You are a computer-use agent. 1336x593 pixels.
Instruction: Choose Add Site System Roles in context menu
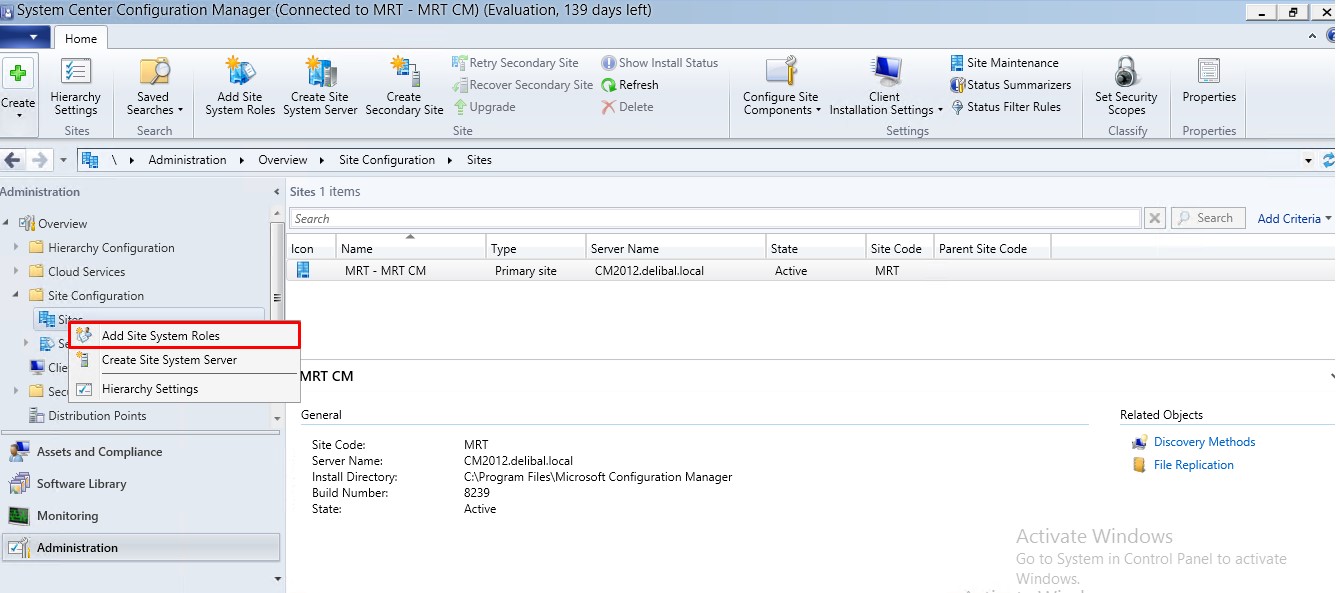(x=161, y=336)
